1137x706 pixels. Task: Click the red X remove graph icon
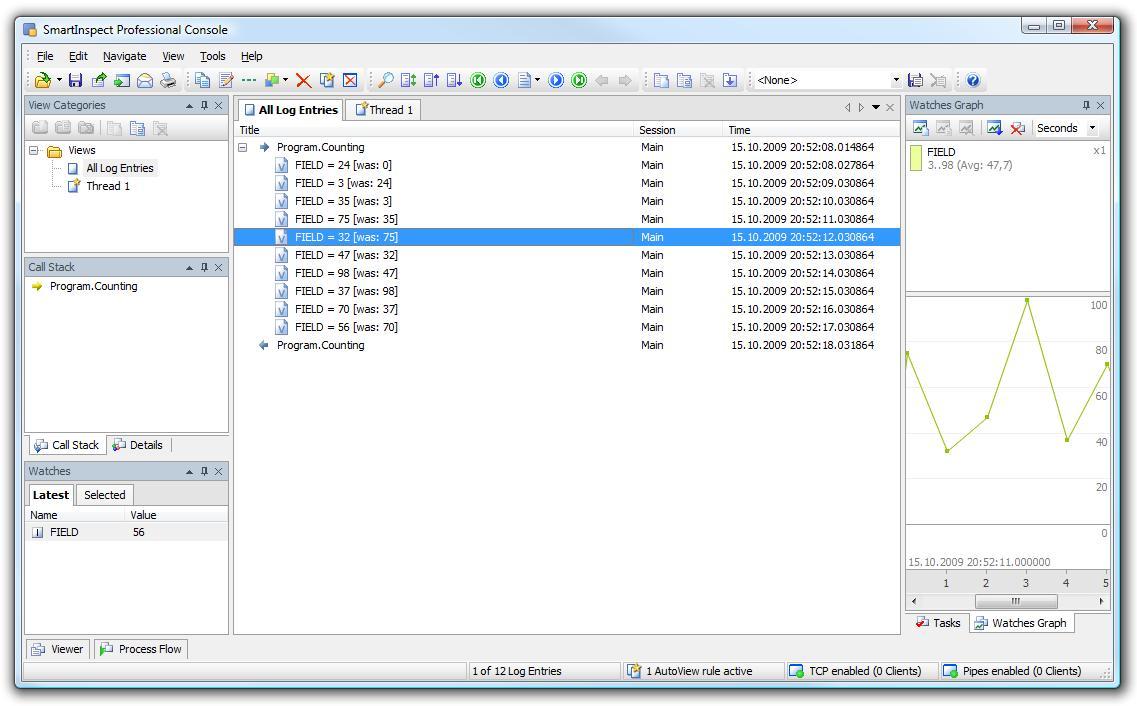tap(1017, 128)
